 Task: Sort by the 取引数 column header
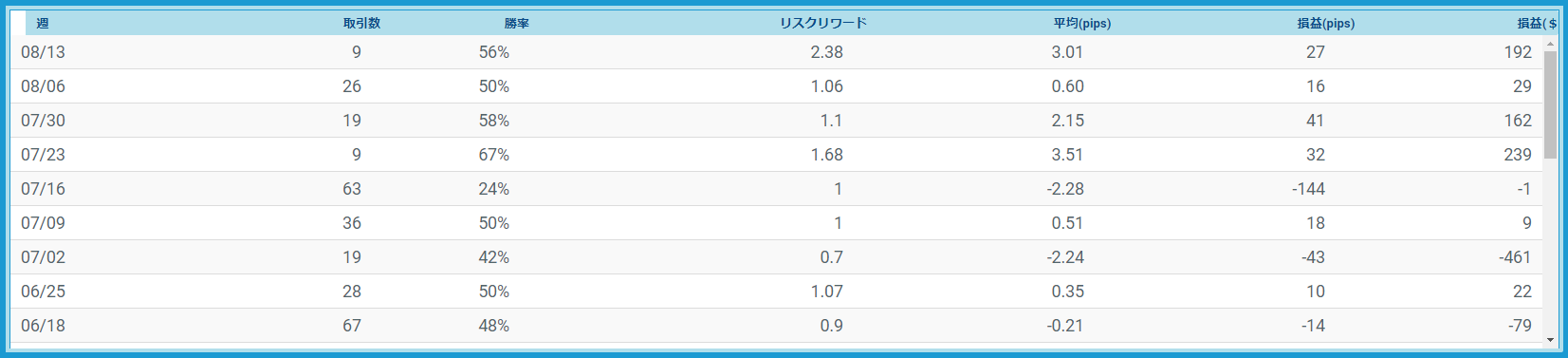362,24
